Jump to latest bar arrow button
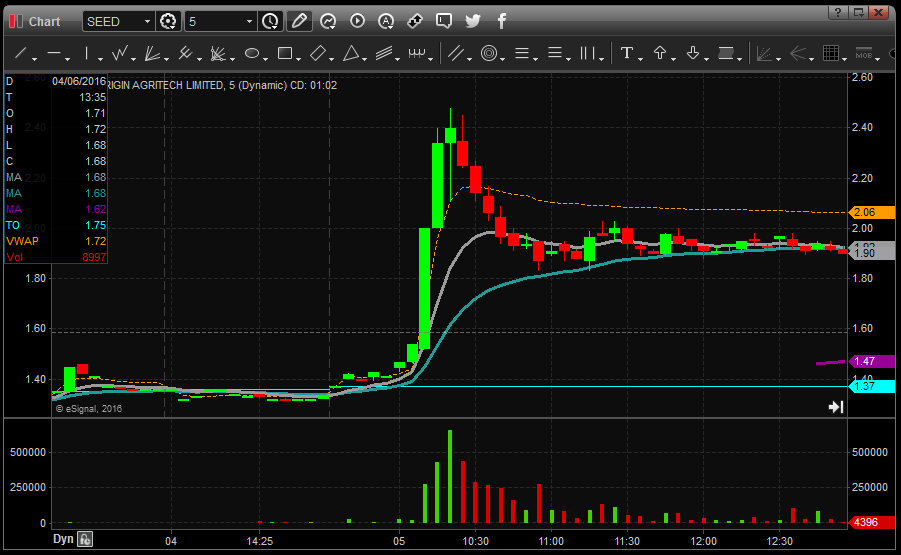This screenshot has height=555, width=901. (x=836, y=407)
